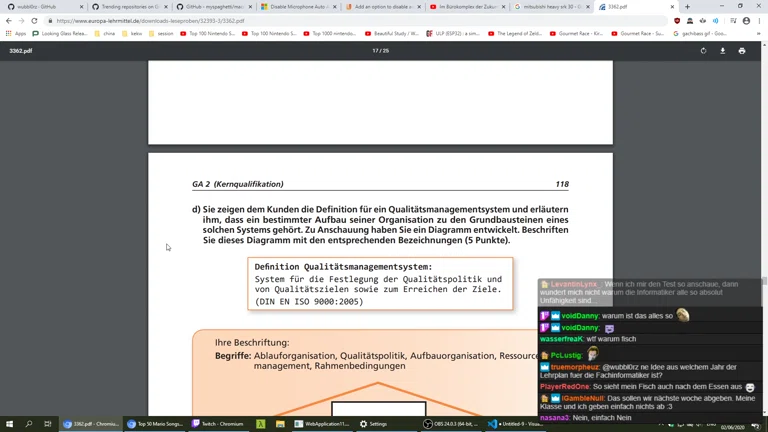Open Windows Start menu

(x=9, y=424)
